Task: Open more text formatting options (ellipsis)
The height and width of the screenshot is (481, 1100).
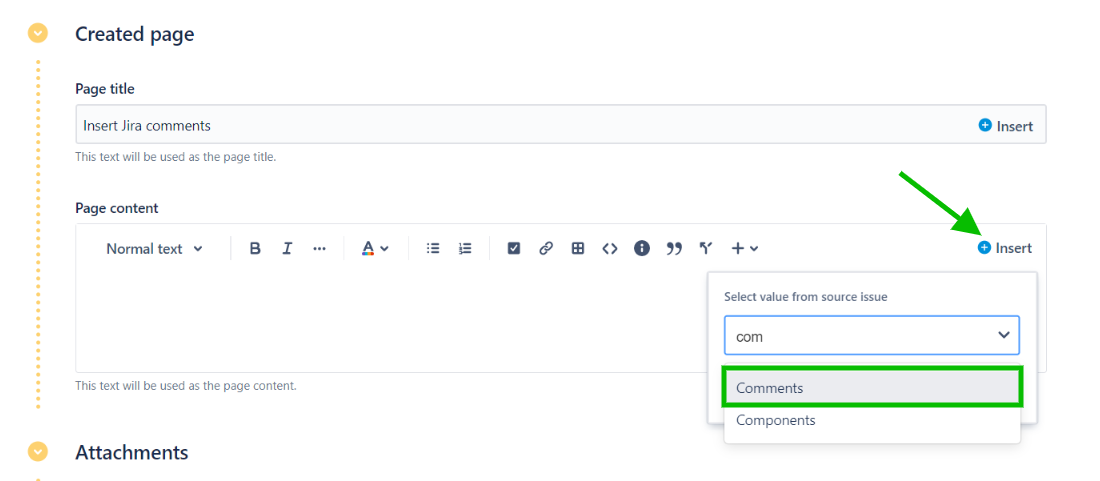Action: click(319, 249)
